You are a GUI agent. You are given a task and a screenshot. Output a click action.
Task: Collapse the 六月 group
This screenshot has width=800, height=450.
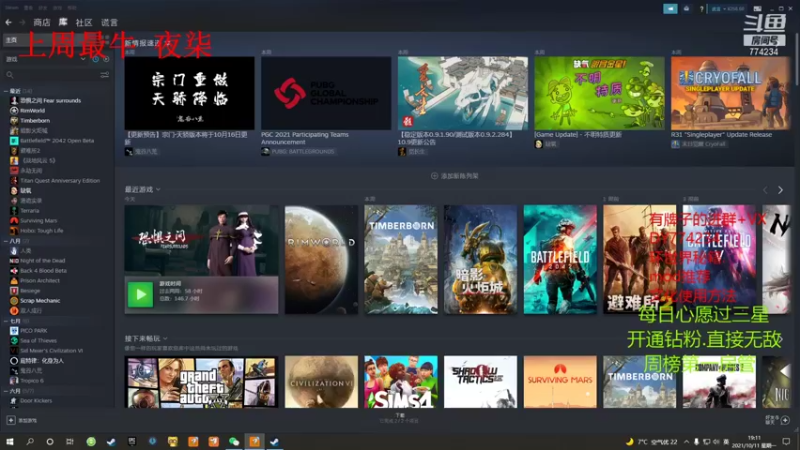click(6, 391)
